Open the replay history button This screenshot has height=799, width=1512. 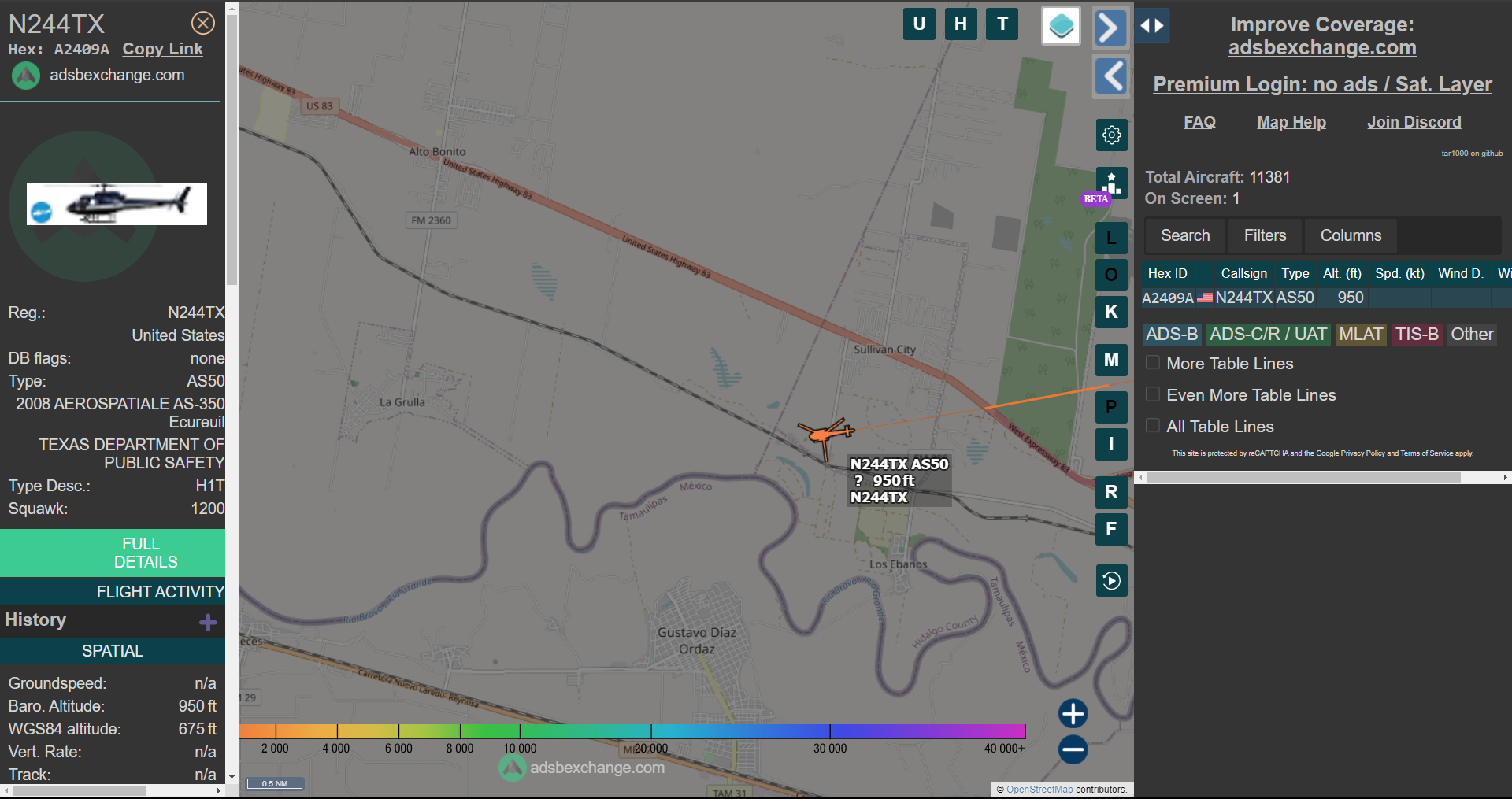[x=1111, y=581]
